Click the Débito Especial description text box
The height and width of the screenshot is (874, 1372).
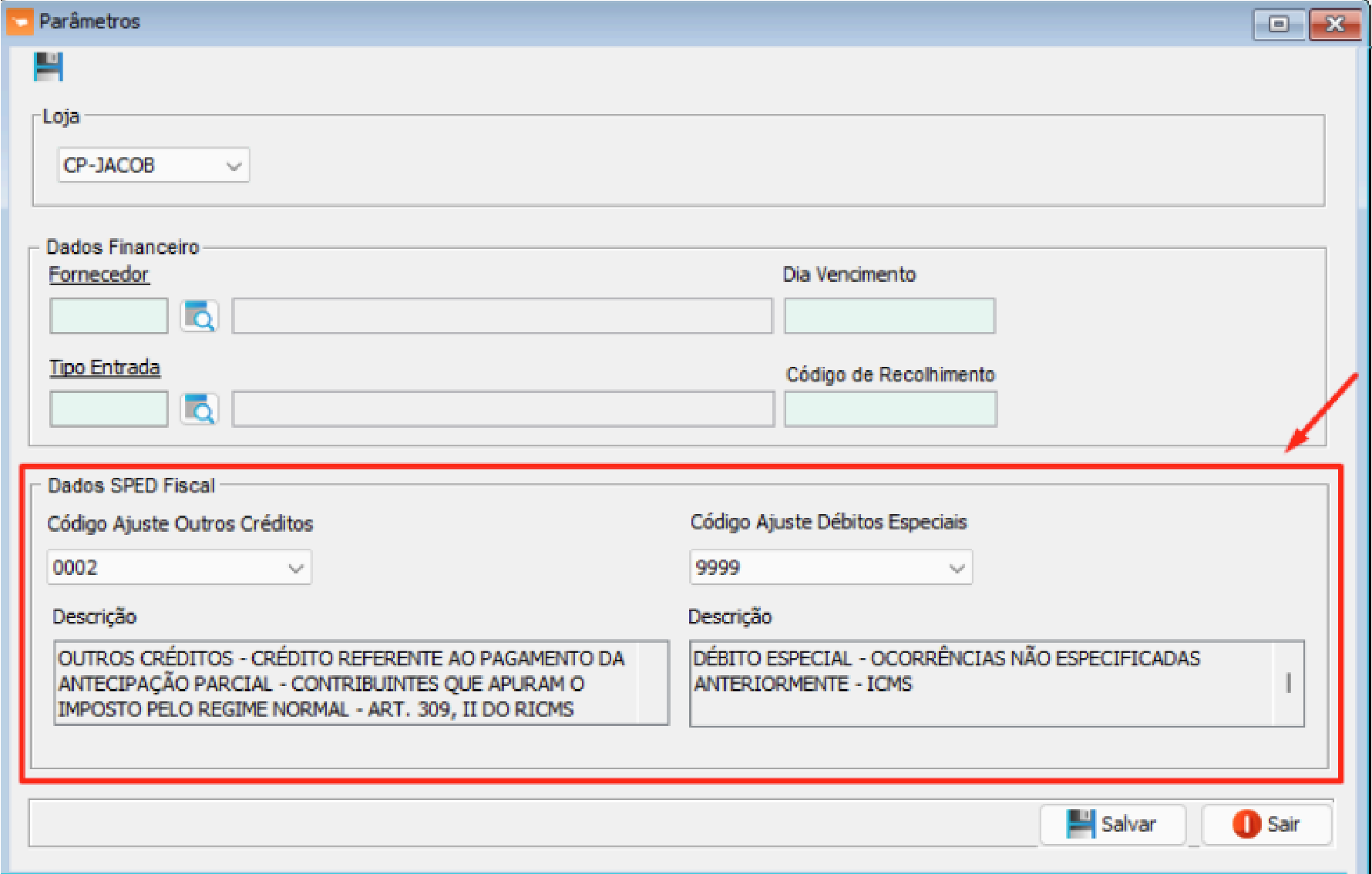tap(980, 683)
